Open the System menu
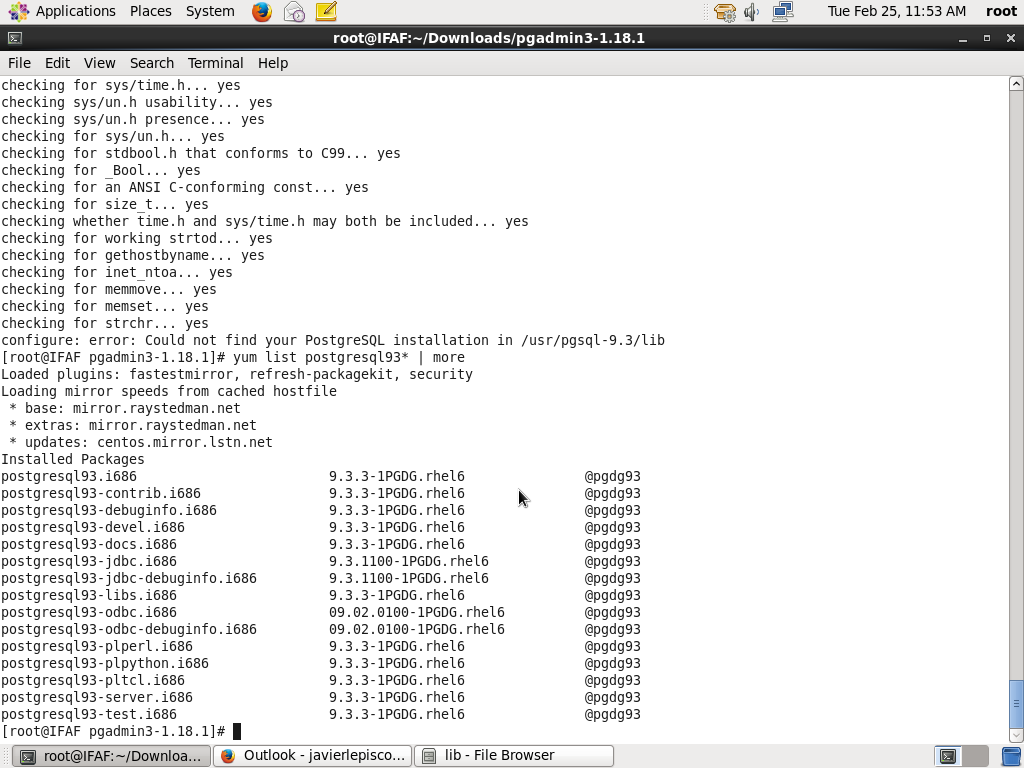This screenshot has height=768, width=1024. tap(210, 11)
